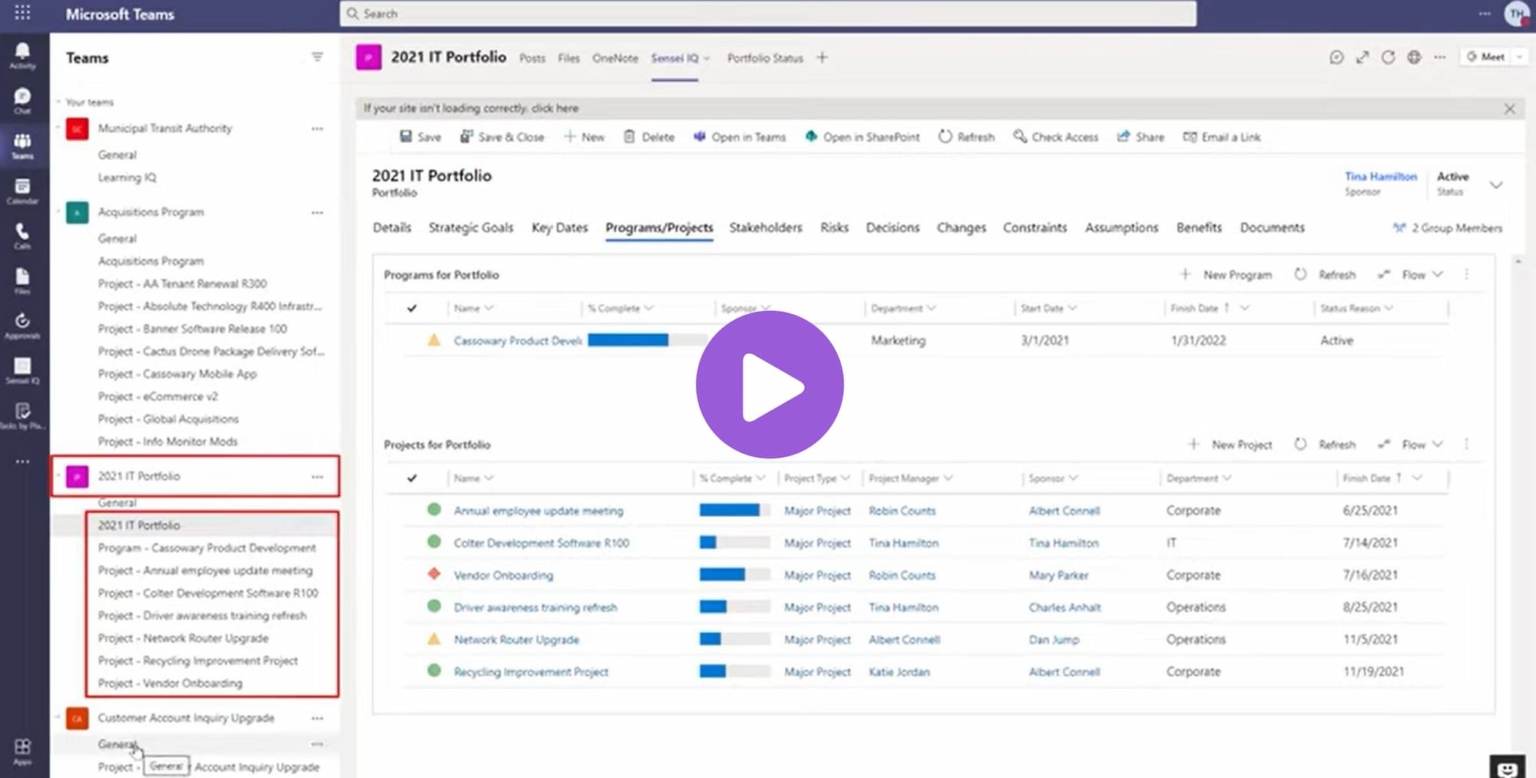The width and height of the screenshot is (1536, 778).
Task: Switch to the Benefits tab
Action: [1199, 227]
